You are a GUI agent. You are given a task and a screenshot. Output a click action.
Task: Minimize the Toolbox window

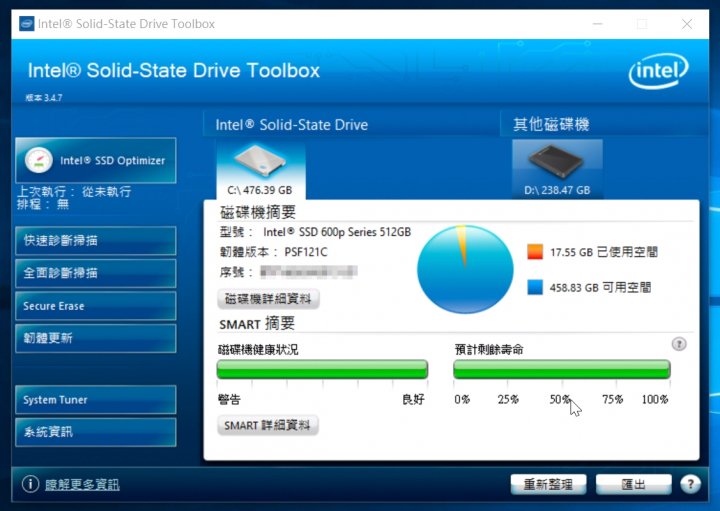597,24
